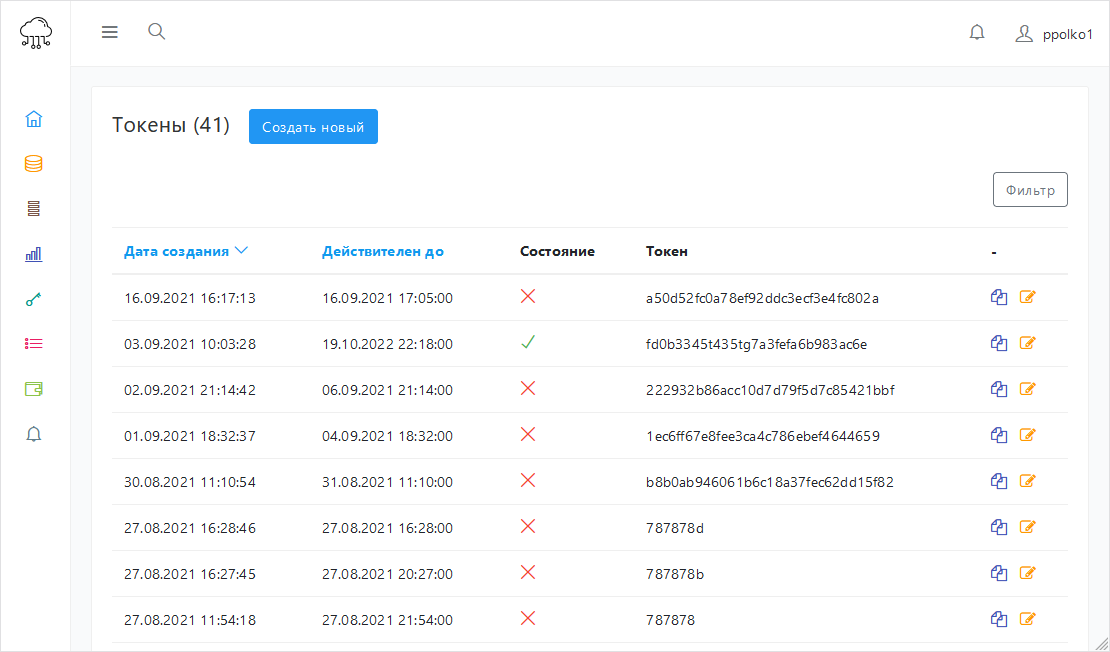Open the bar chart statistics icon

click(x=34, y=254)
